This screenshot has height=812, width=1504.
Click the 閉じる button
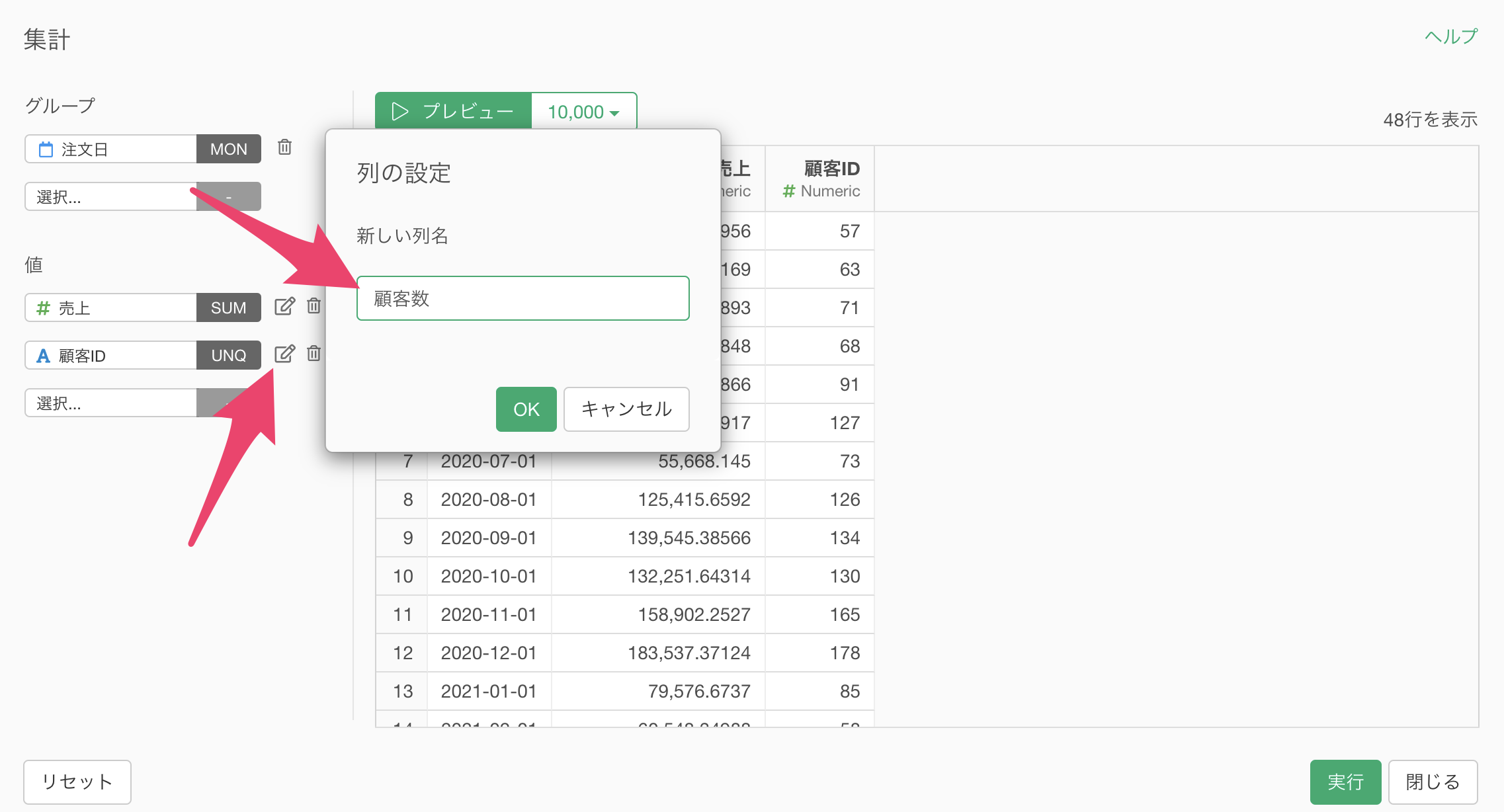[1433, 782]
